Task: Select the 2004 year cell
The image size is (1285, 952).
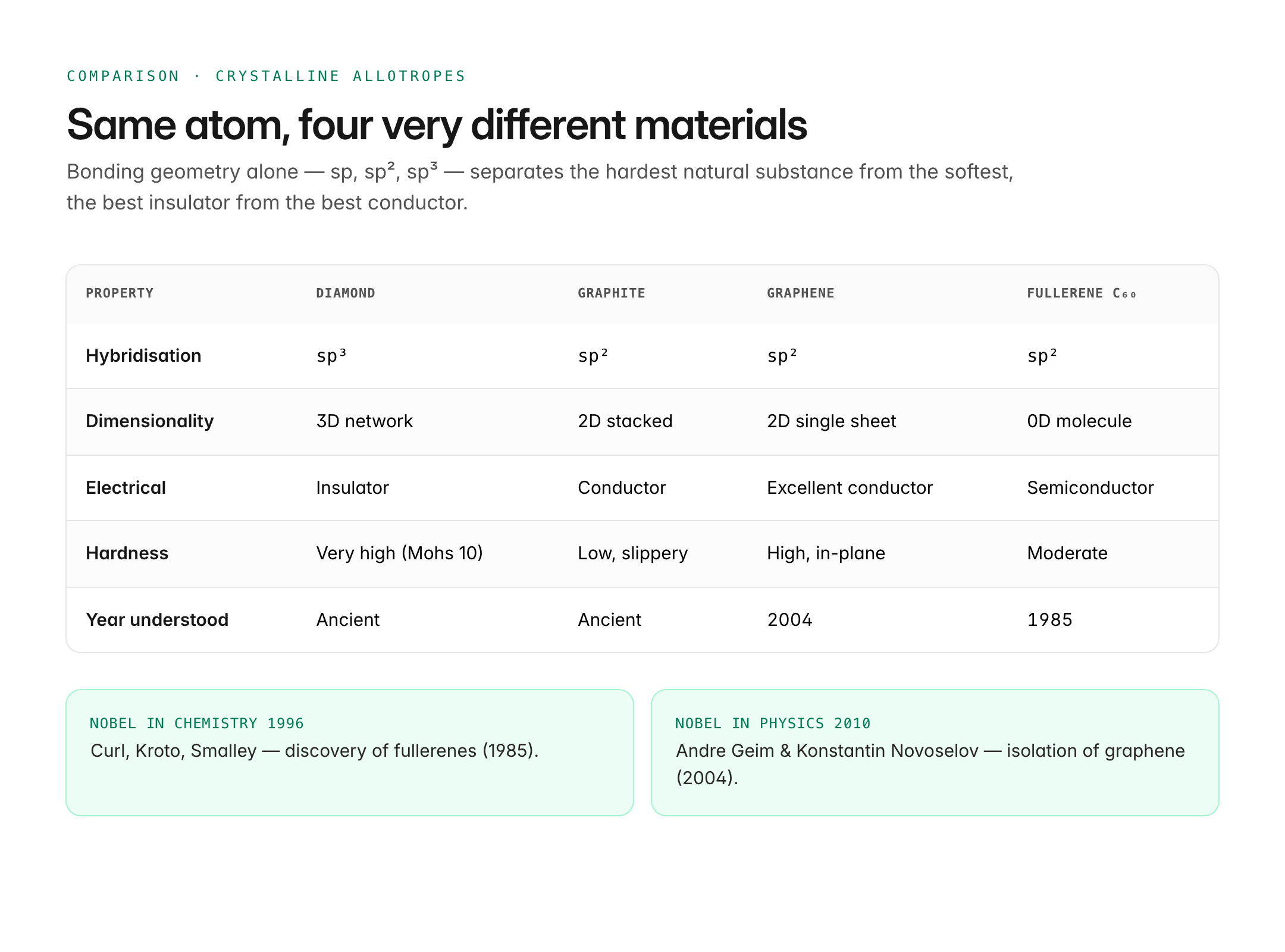Action: (789, 620)
